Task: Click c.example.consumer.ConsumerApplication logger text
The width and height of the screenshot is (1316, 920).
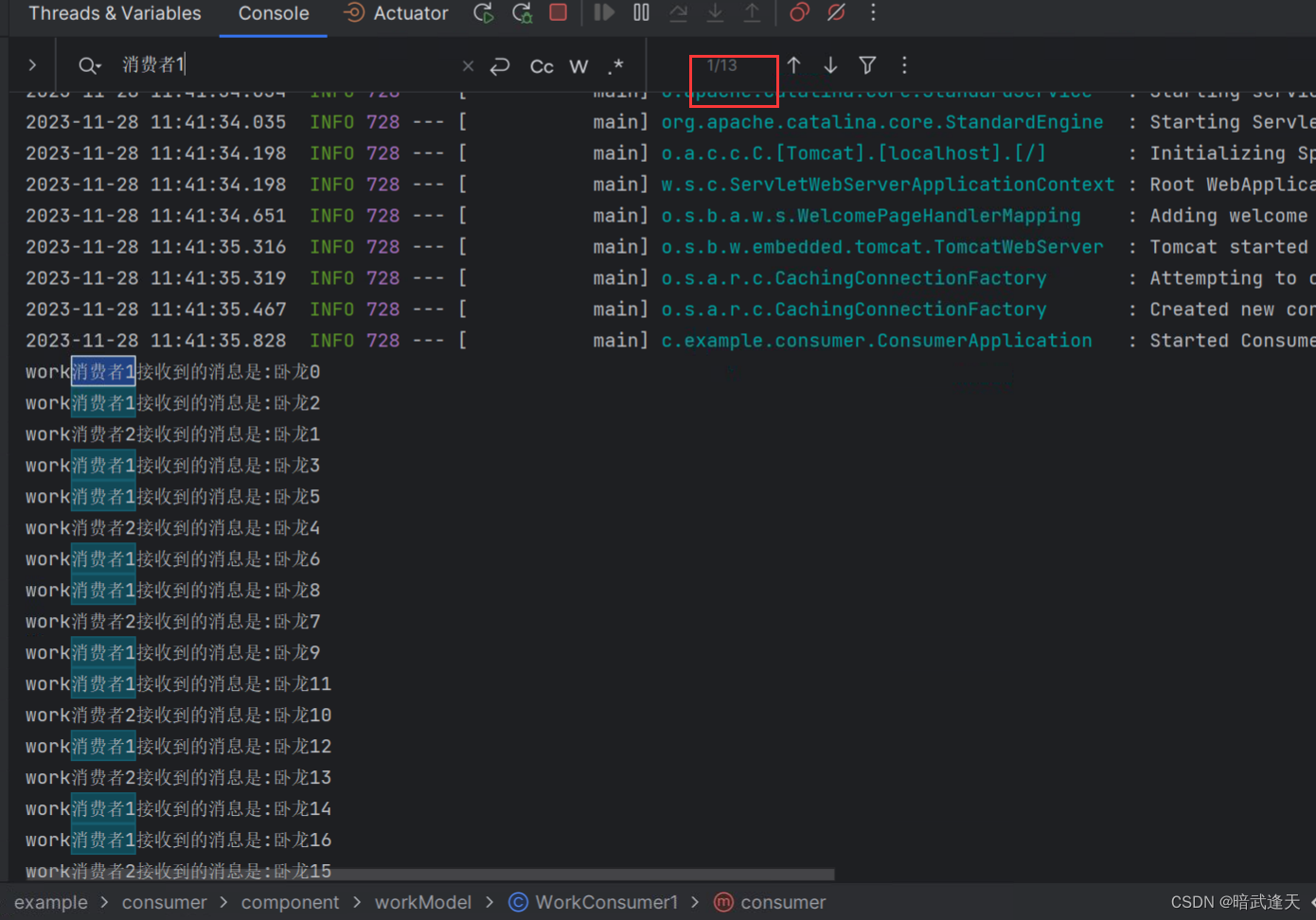Action: click(x=877, y=341)
